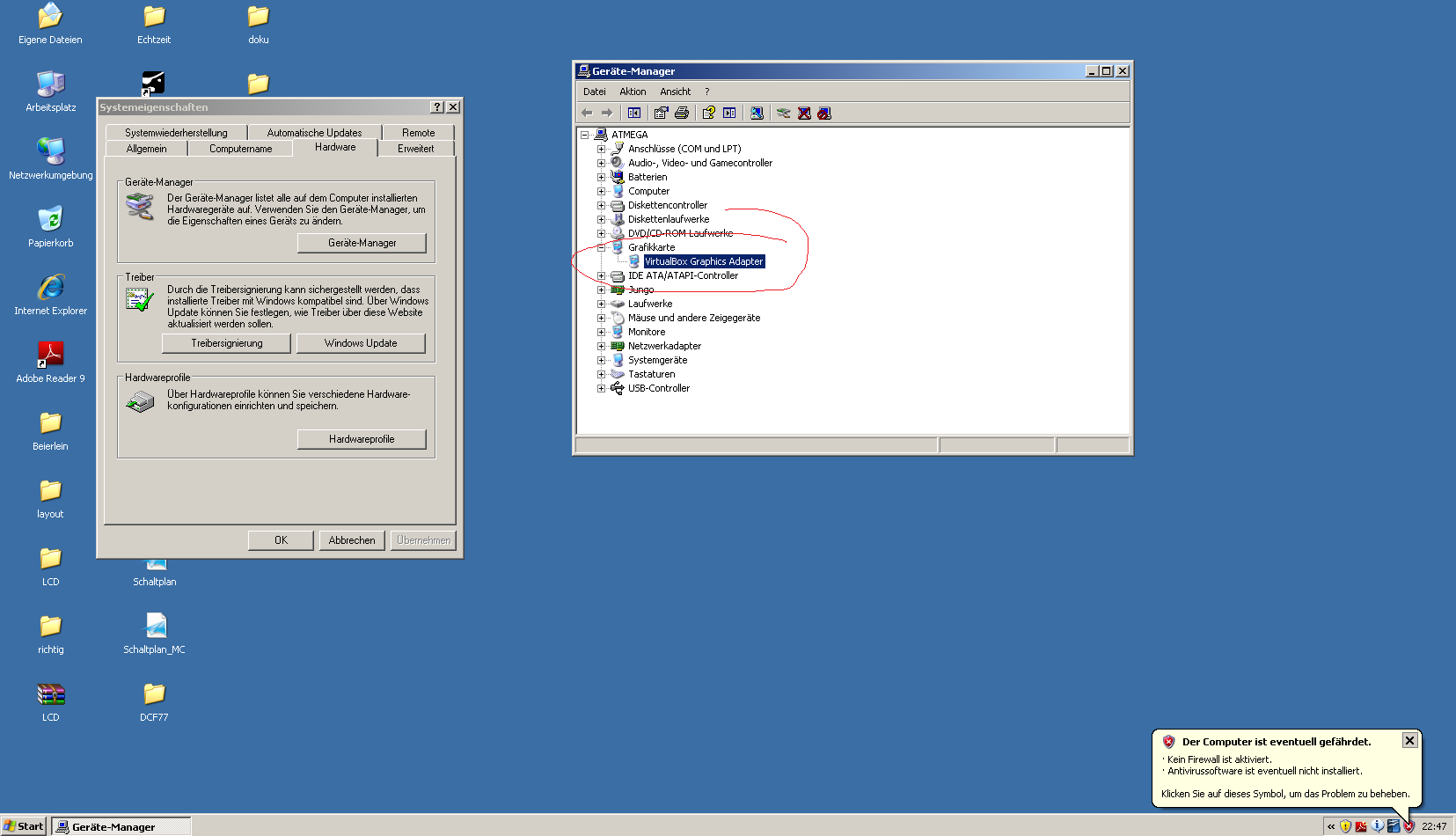Switch to the Erweitert tab
The image size is (1456, 836).
click(x=415, y=149)
